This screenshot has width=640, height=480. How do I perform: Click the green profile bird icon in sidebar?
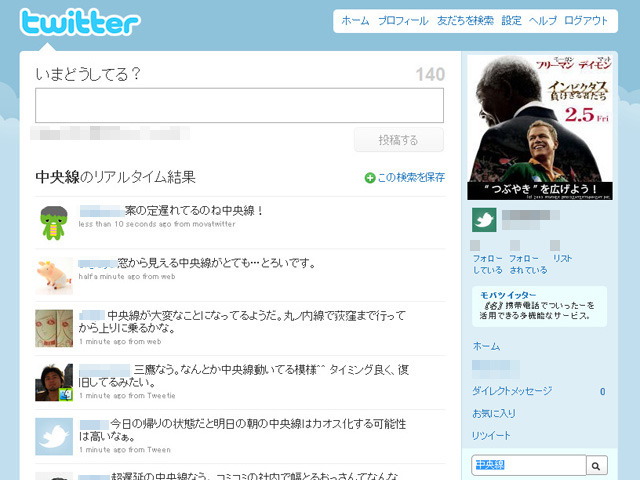click(484, 220)
